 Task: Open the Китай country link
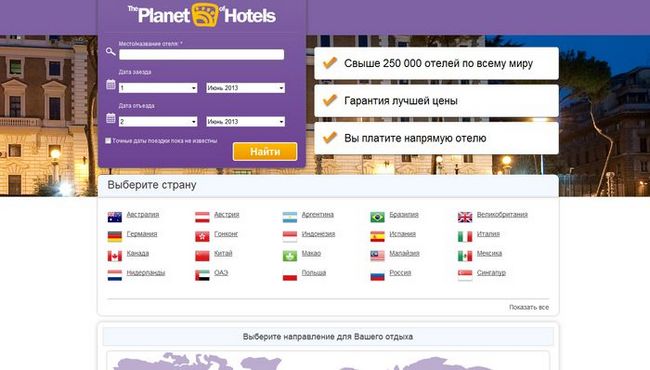(x=223, y=254)
